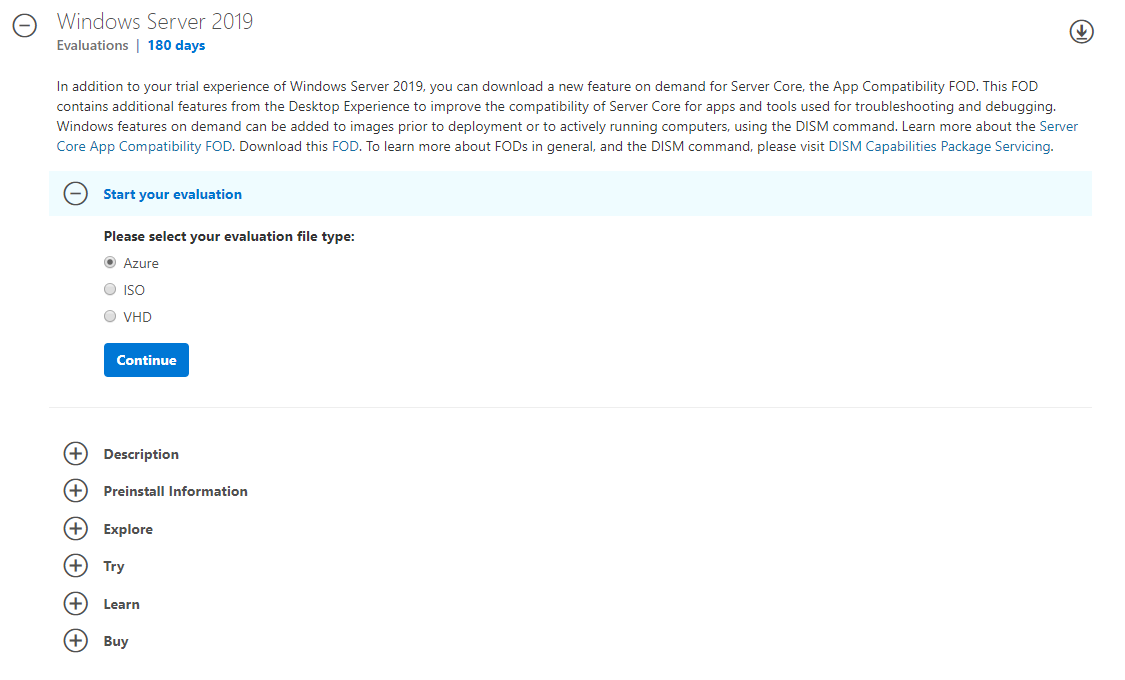1125x680 pixels.
Task: Choose the VHD radio button
Action: [110, 316]
